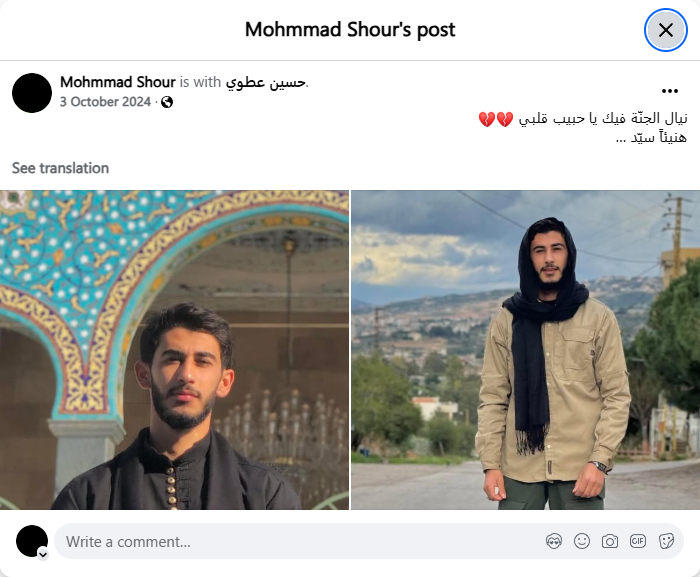Open the emoji picker smiley icon
700x577 pixels.
(x=582, y=541)
